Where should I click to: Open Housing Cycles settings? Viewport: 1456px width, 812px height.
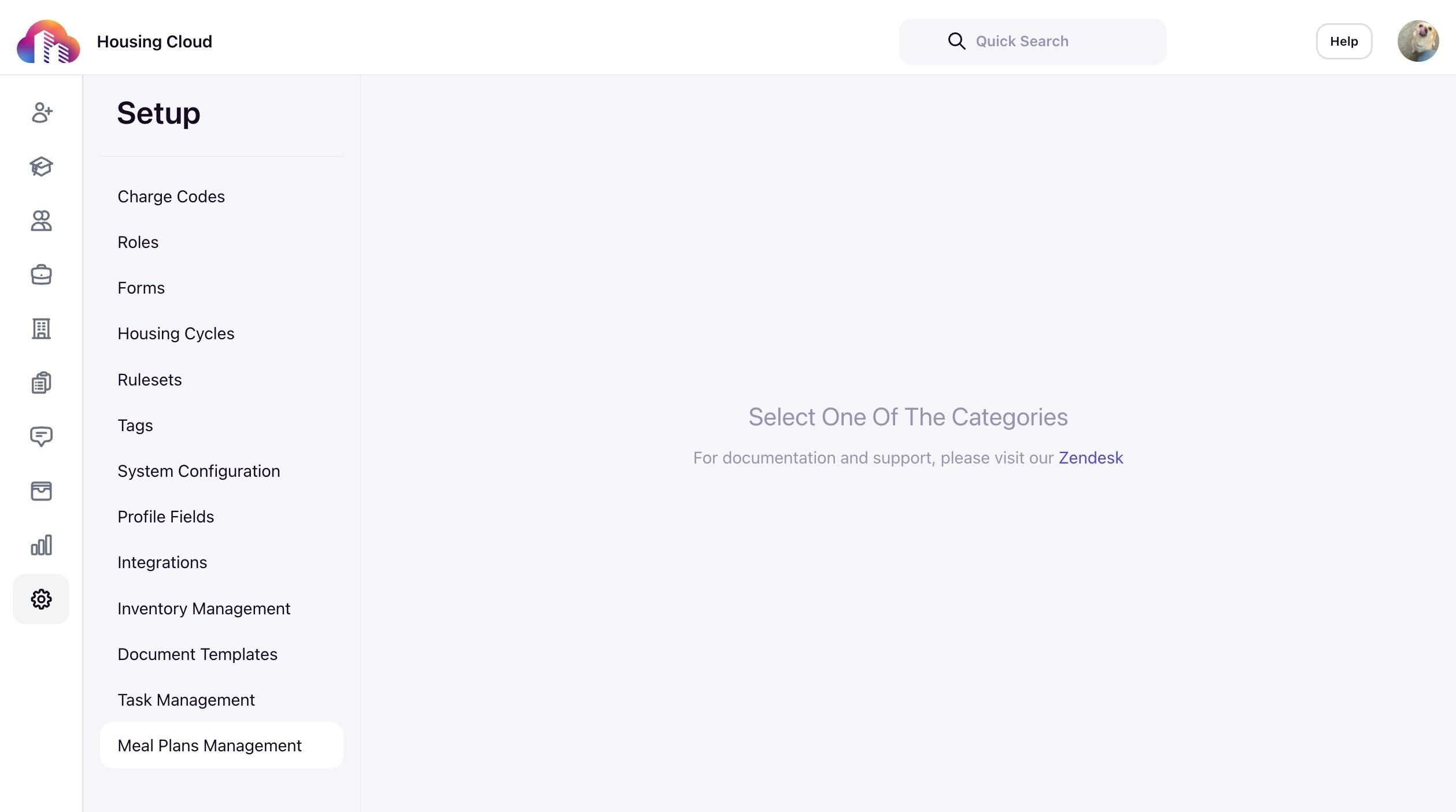pyautogui.click(x=176, y=333)
